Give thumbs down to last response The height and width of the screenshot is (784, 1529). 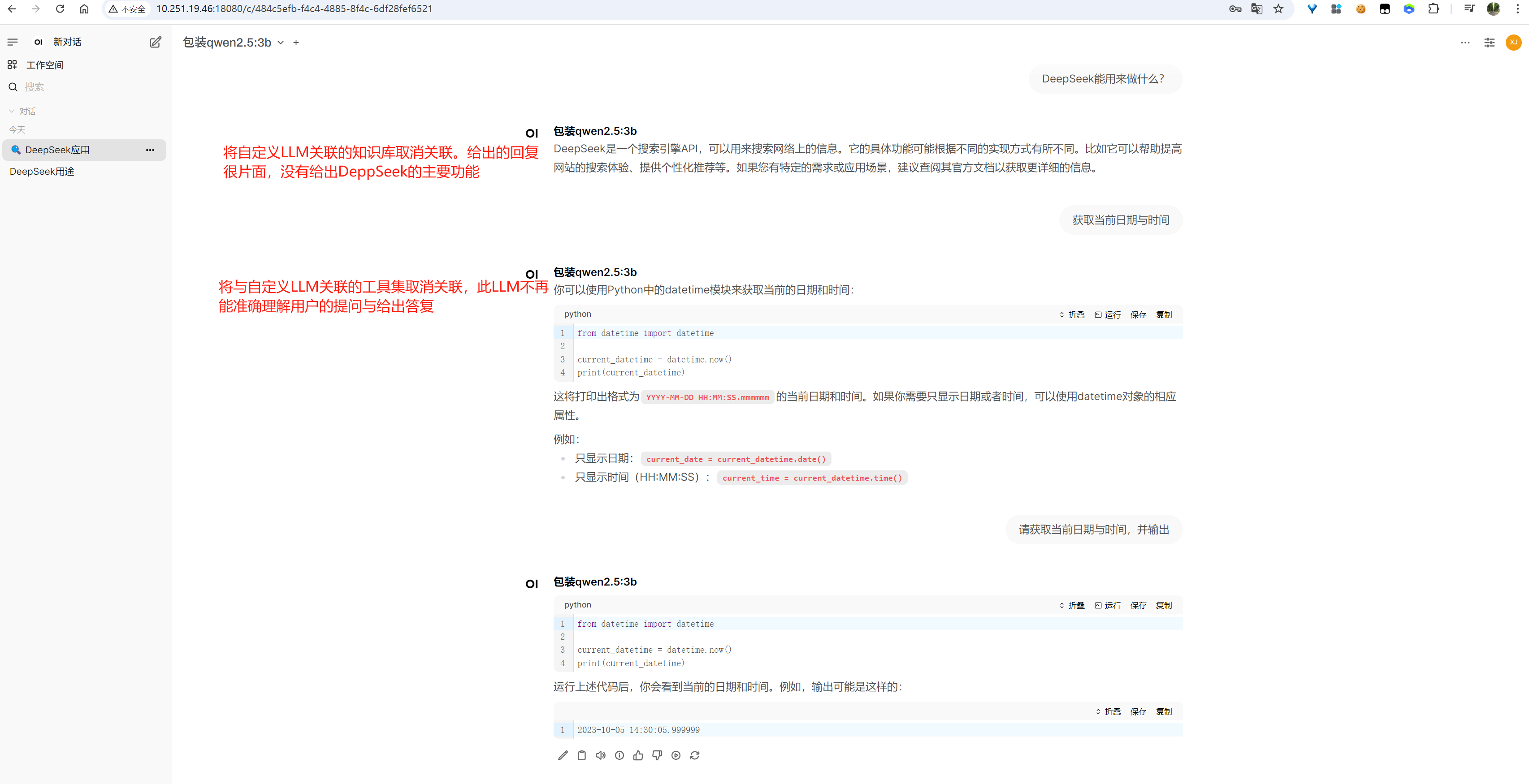[657, 755]
